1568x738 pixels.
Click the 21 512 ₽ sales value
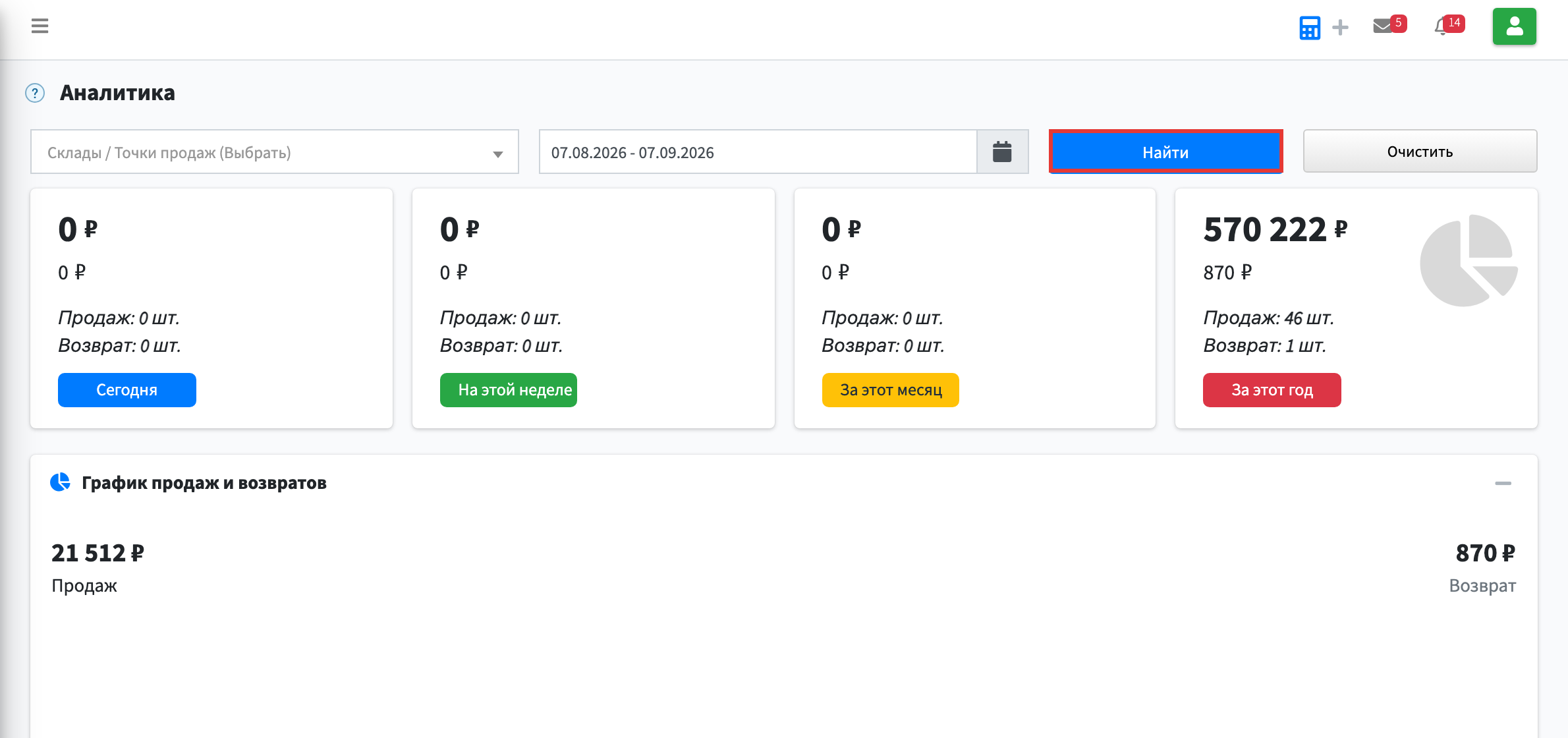(x=98, y=553)
